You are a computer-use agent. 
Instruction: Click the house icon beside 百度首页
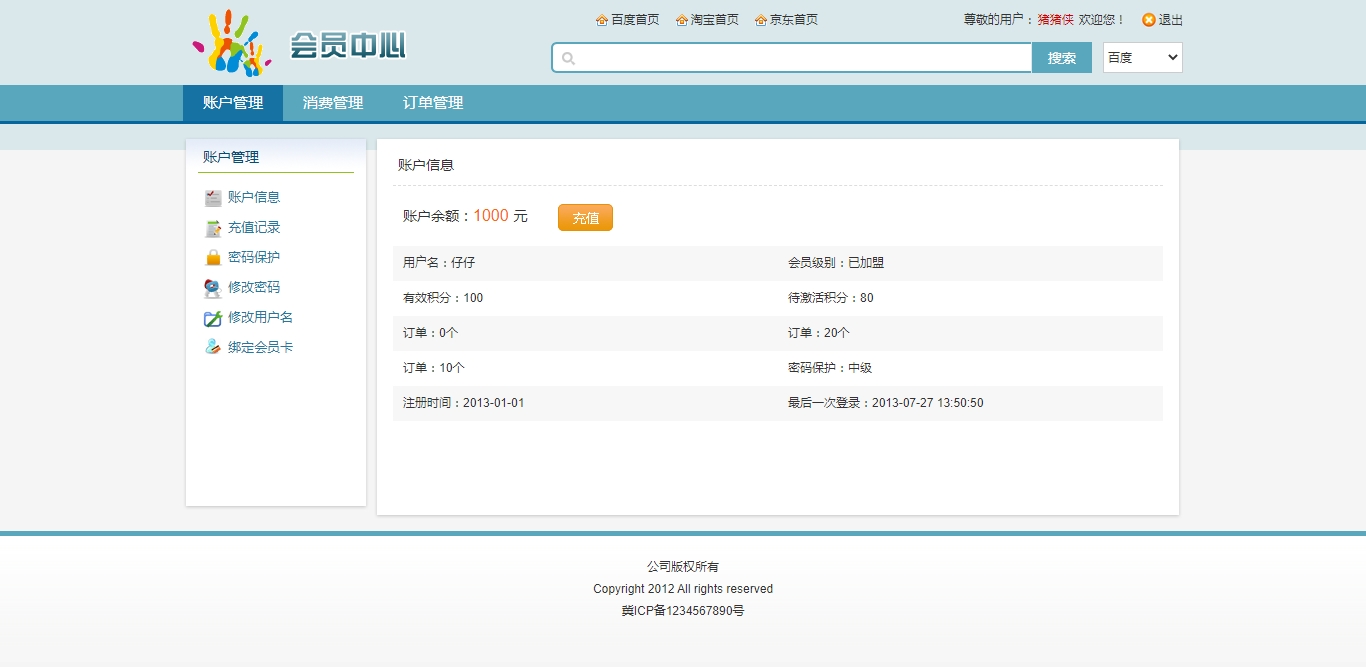[x=602, y=20]
